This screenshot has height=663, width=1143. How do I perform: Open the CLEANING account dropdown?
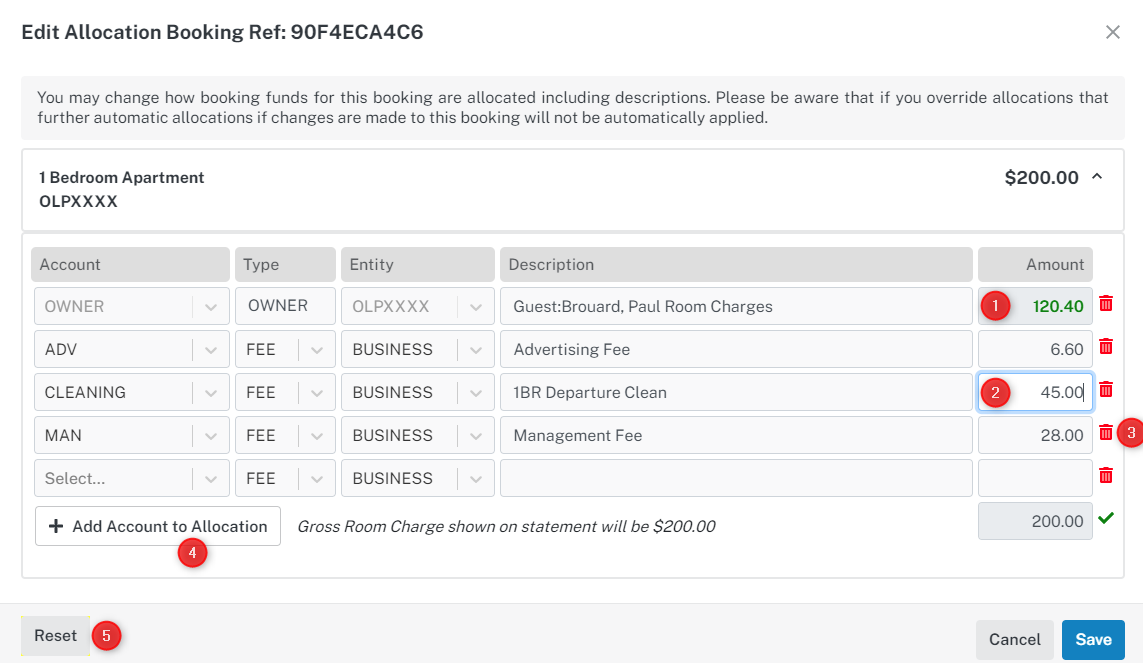click(x=211, y=393)
